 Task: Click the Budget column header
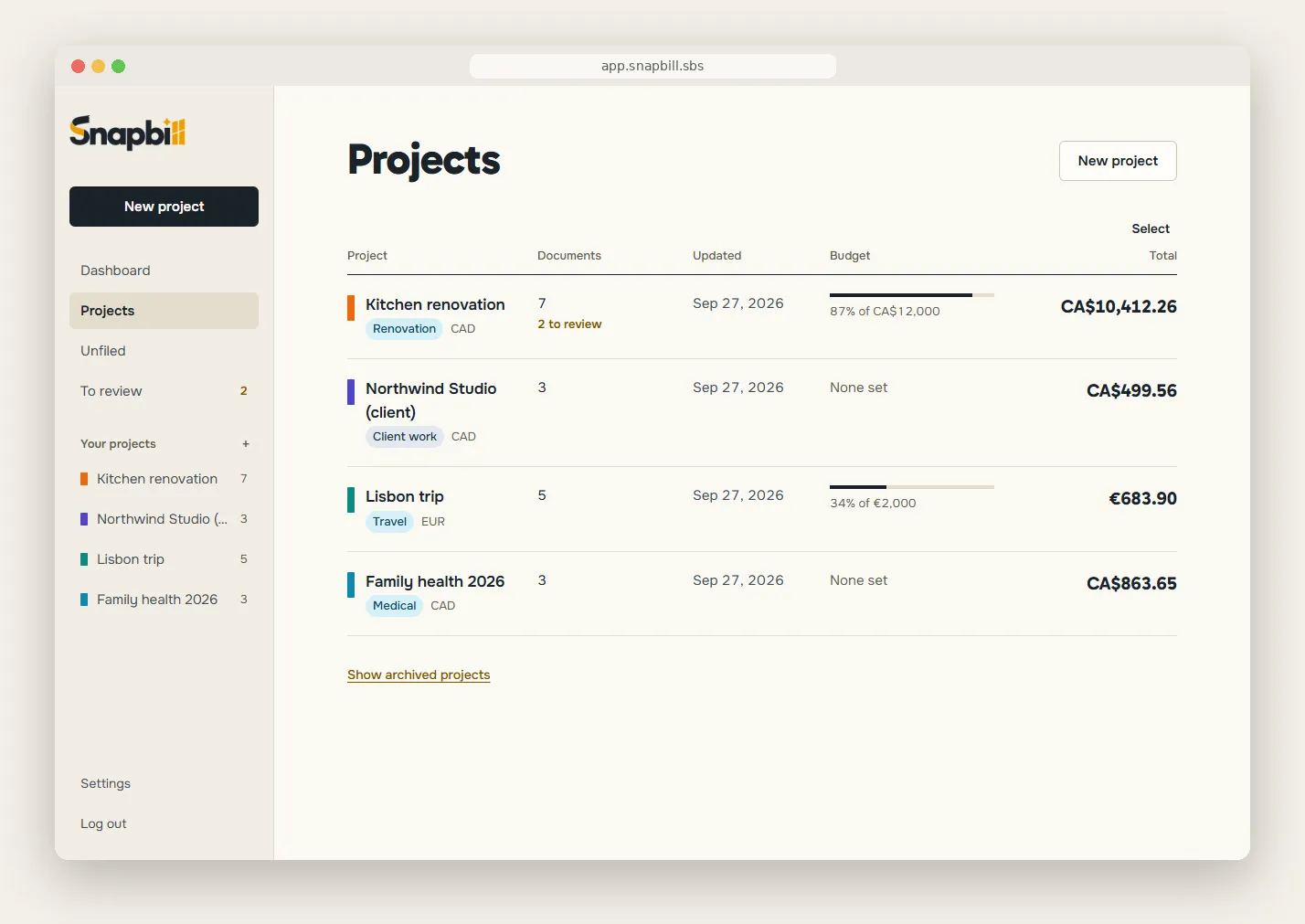[850, 256]
